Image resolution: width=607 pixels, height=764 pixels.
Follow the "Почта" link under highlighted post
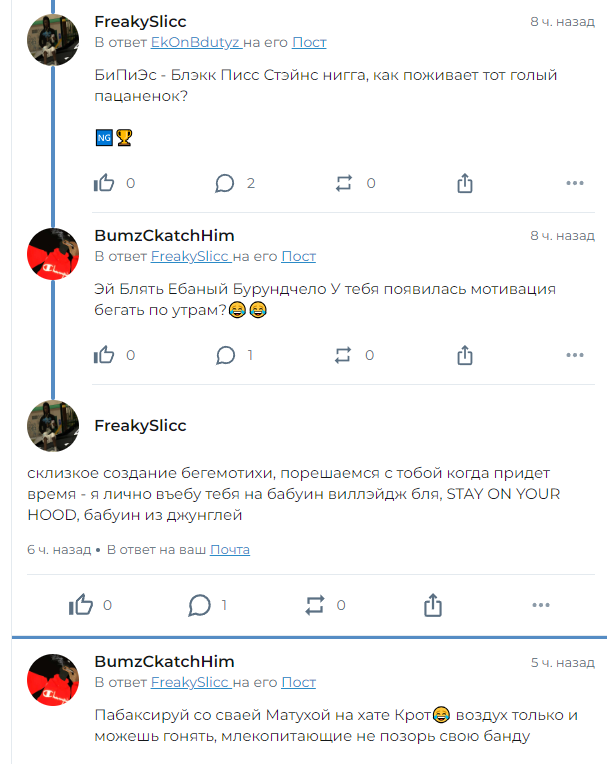point(230,550)
